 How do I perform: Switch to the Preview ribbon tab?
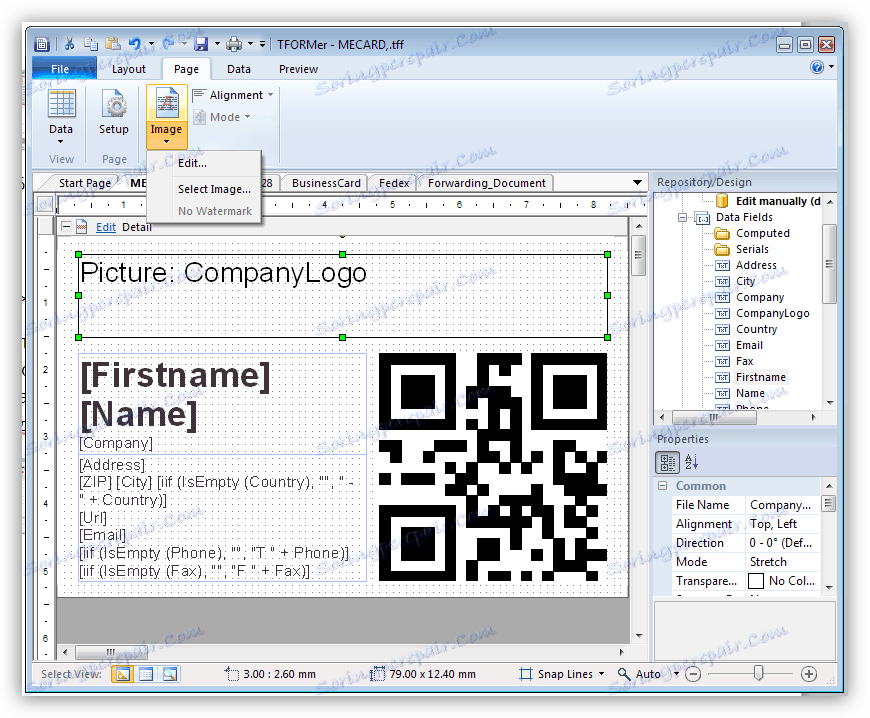[298, 69]
